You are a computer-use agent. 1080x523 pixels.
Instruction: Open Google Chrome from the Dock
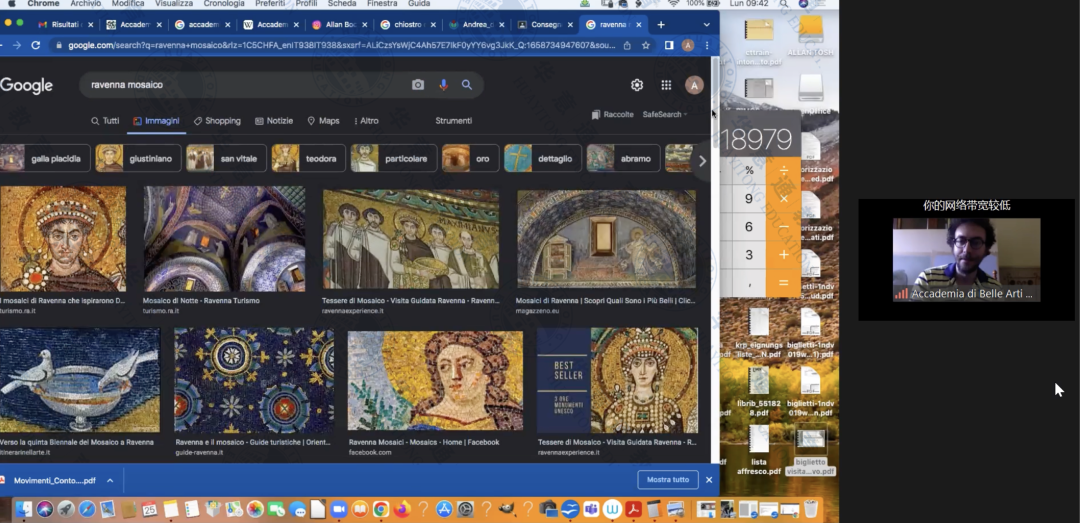pos(381,509)
